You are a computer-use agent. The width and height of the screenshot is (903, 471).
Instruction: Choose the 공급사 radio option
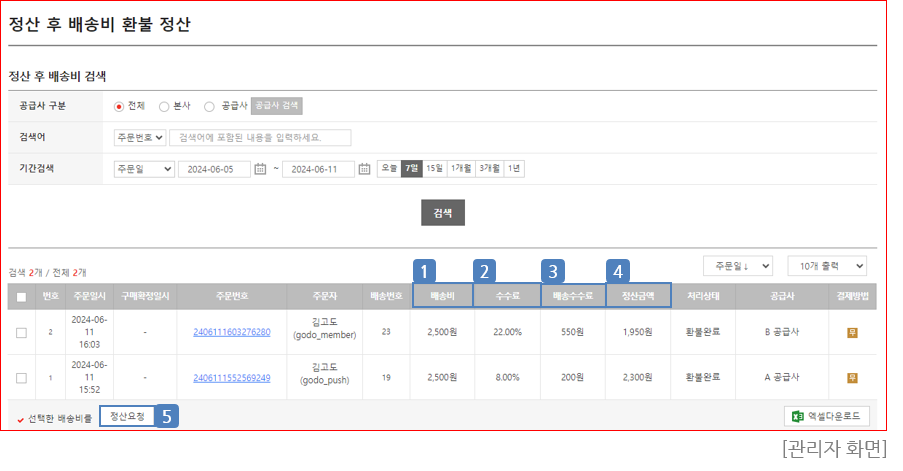pyautogui.click(x=209, y=106)
